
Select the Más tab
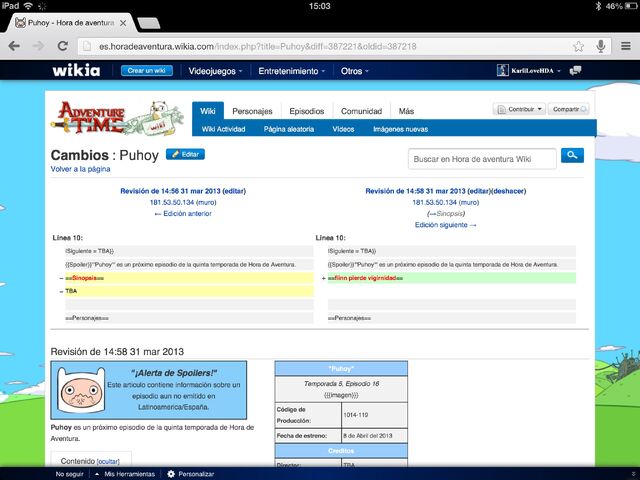coord(406,111)
